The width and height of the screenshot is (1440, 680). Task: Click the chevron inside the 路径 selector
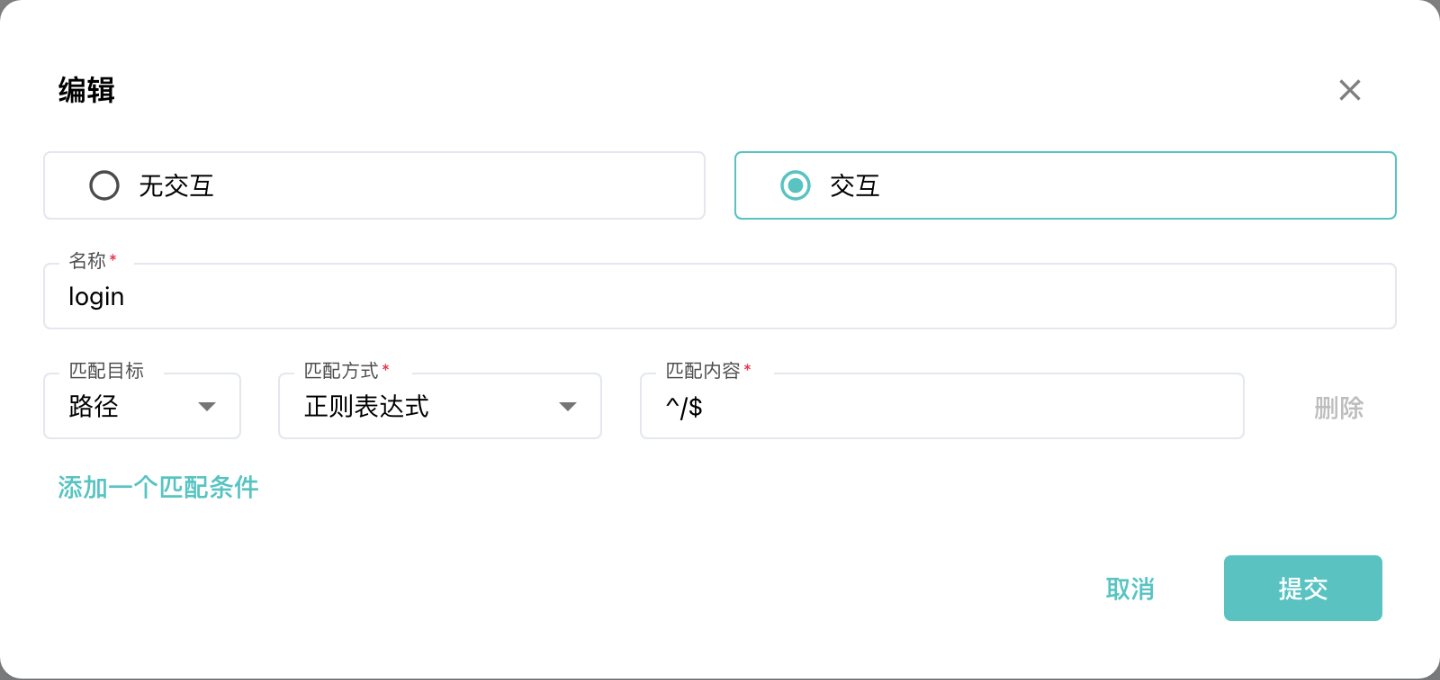pyautogui.click(x=207, y=406)
